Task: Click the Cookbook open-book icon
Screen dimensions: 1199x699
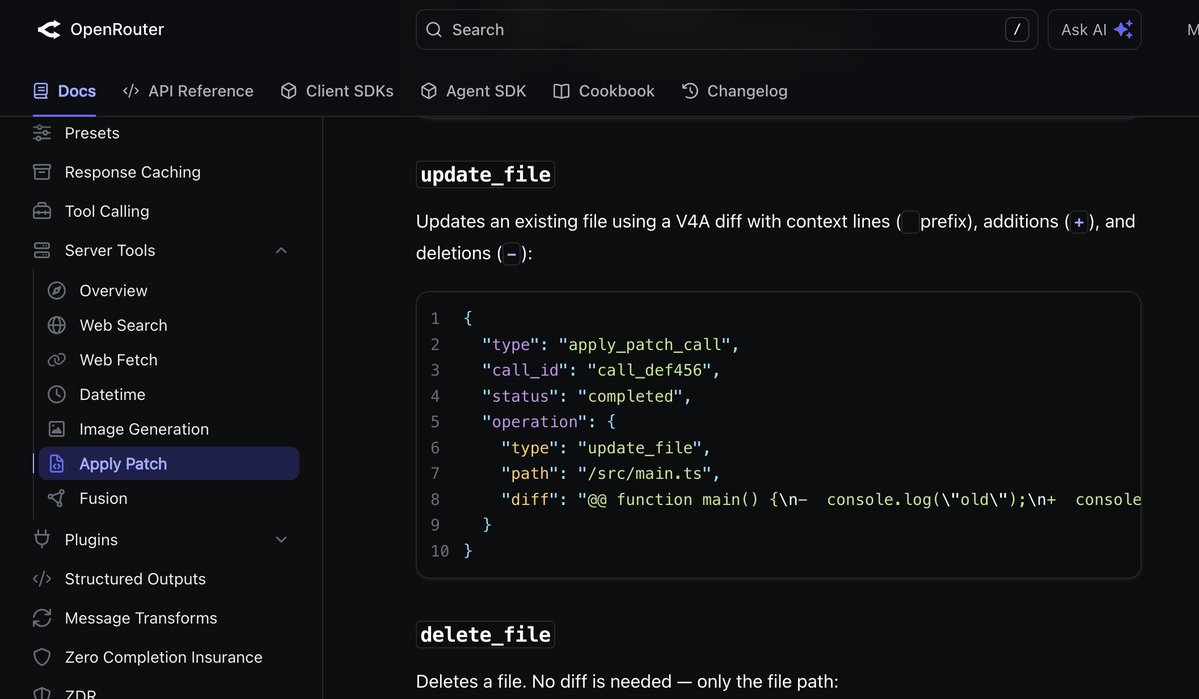Action: click(561, 91)
